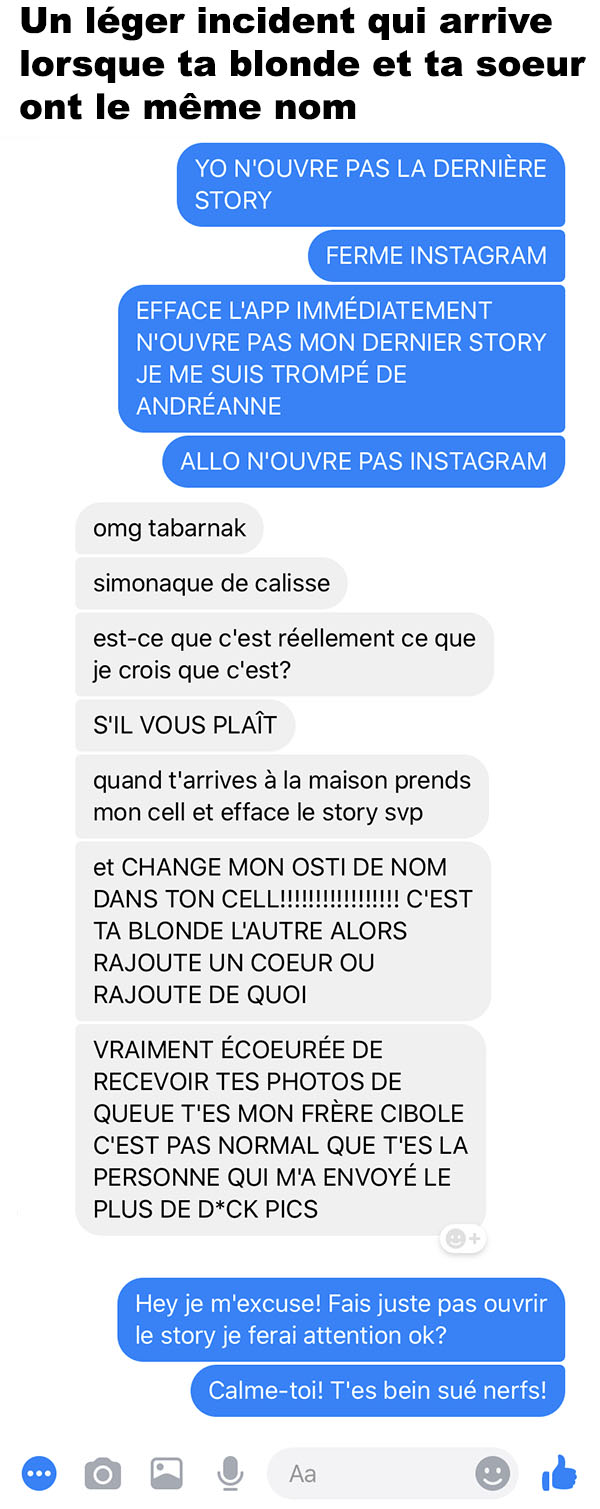Select the 'S'IL VOUS PLAÎT' message
Screen dimensions: 600x1509
coord(185,725)
